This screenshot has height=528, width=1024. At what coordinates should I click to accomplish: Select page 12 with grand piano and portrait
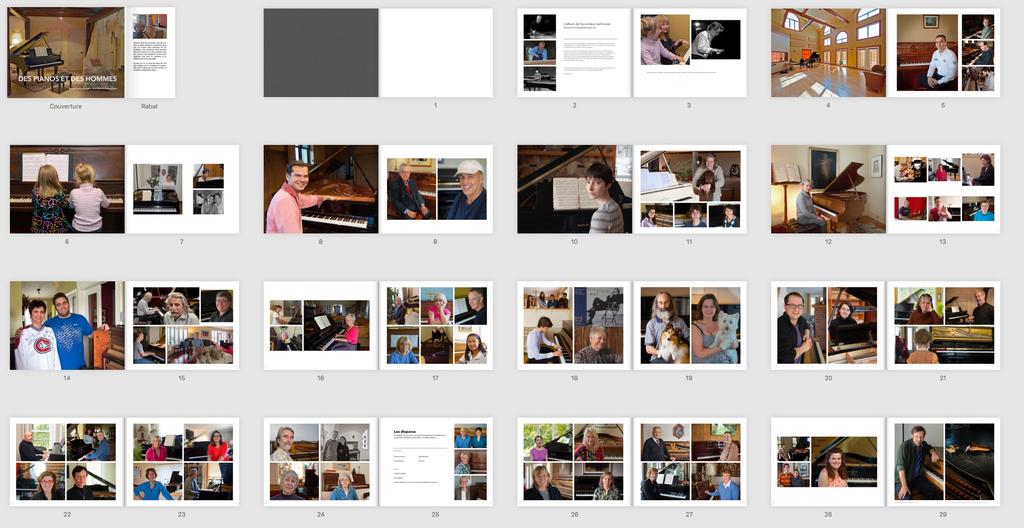[828, 189]
